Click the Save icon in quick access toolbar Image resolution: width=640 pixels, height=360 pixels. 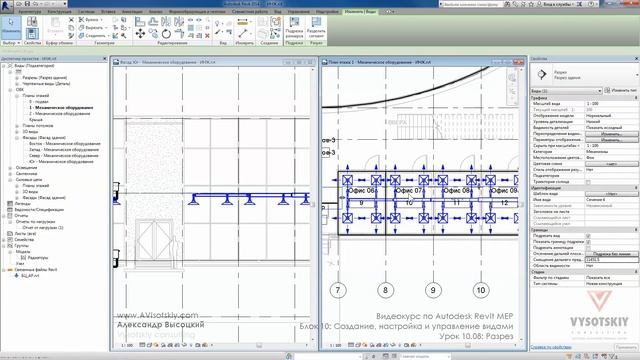tap(27, 4)
